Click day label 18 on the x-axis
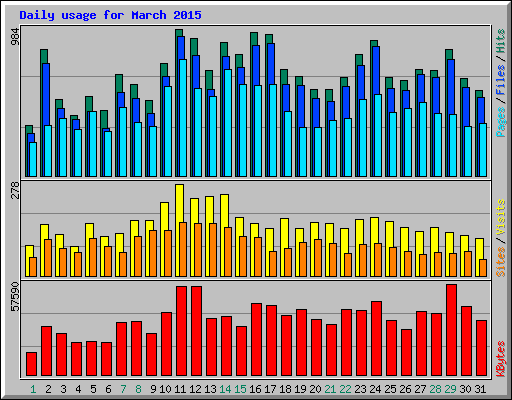Viewport: 512px width, 400px height. pos(285,389)
